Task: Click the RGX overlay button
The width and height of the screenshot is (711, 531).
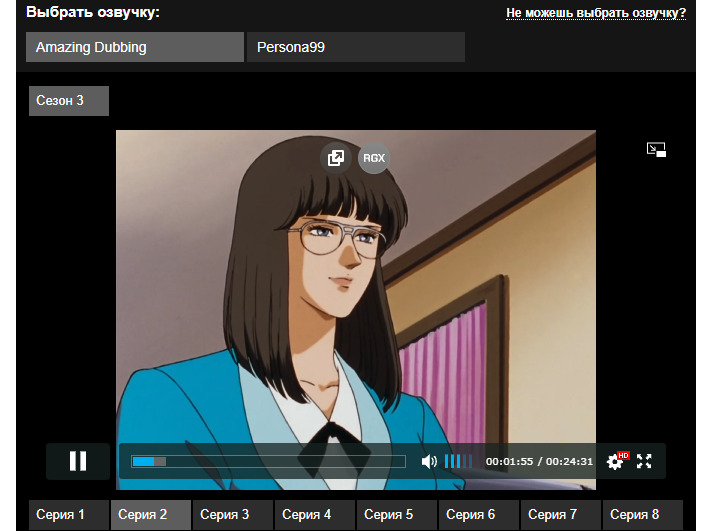Action: tap(373, 158)
